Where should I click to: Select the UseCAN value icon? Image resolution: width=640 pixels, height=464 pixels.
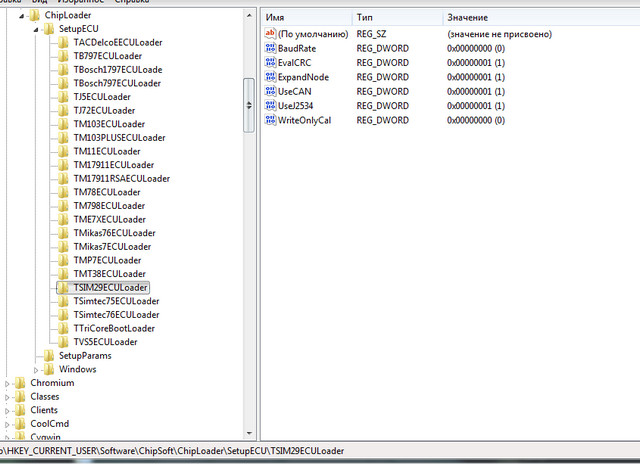point(269,91)
